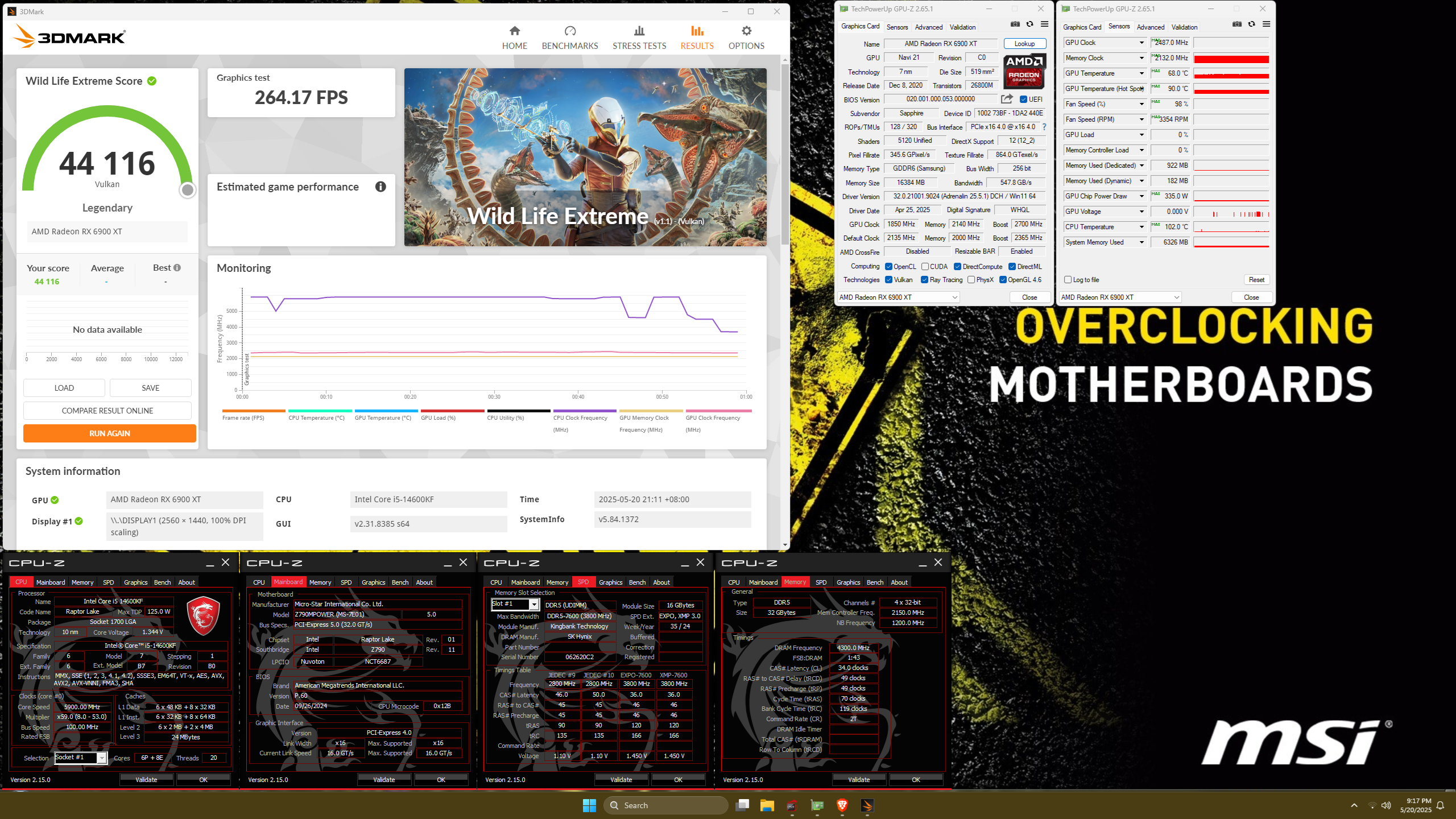1456x819 pixels.
Task: Toggle the OpenCL checkbox
Action: pyautogui.click(x=888, y=267)
